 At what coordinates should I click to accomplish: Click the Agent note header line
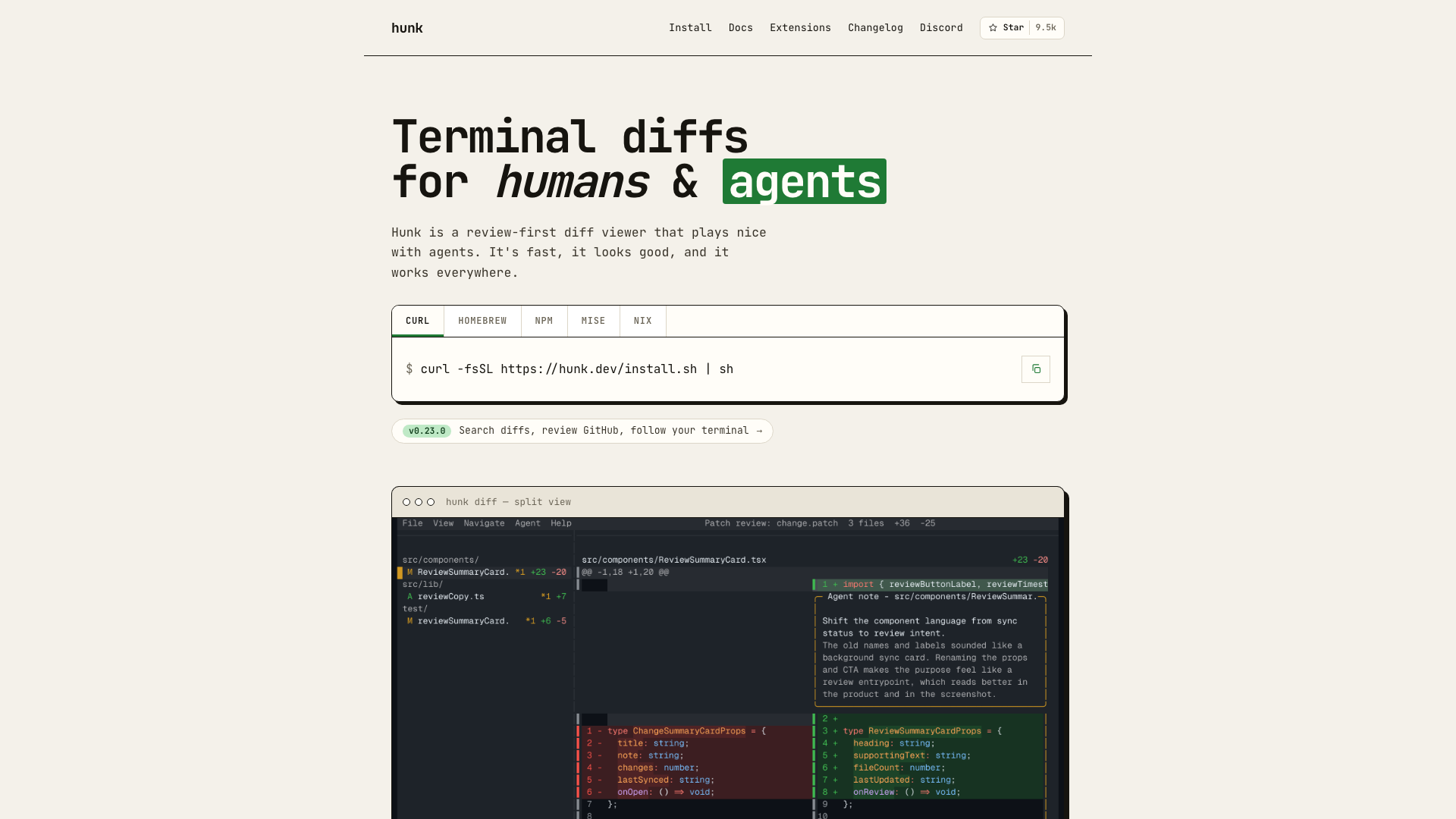click(932, 597)
